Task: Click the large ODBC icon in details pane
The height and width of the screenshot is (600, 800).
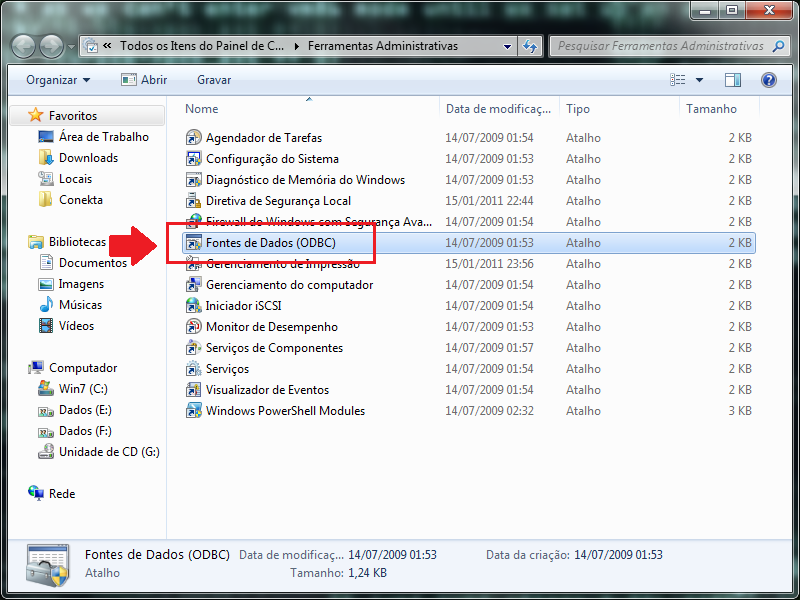Action: [48, 565]
